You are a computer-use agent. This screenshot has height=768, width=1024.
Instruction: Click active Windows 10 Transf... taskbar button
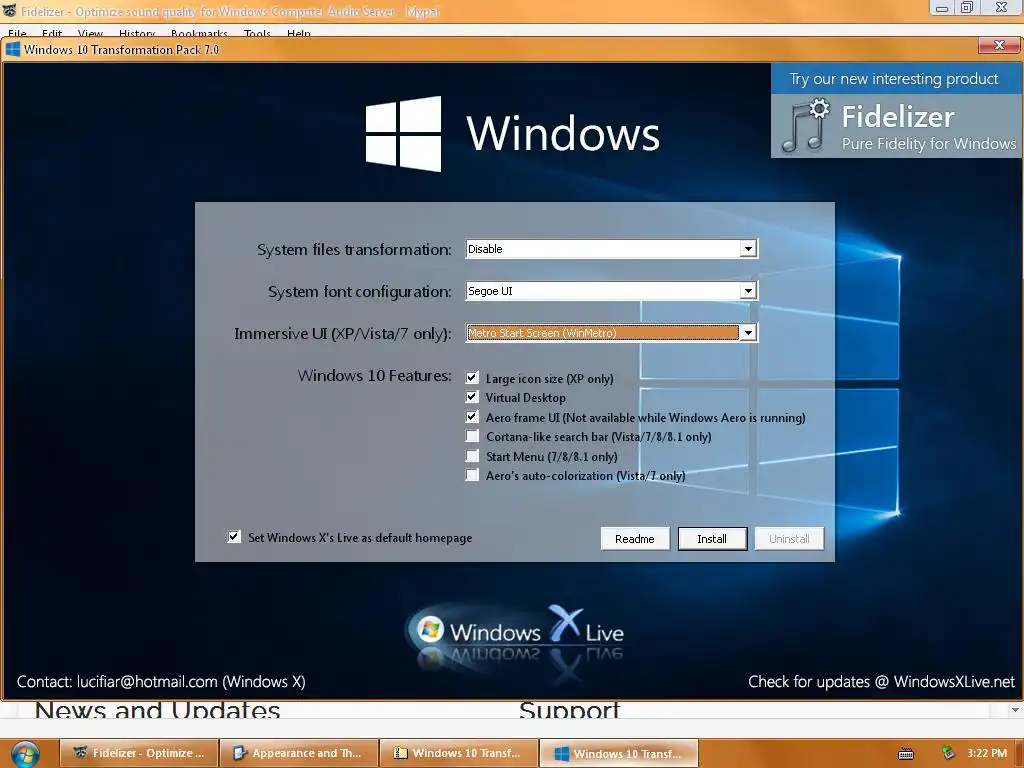(618, 753)
